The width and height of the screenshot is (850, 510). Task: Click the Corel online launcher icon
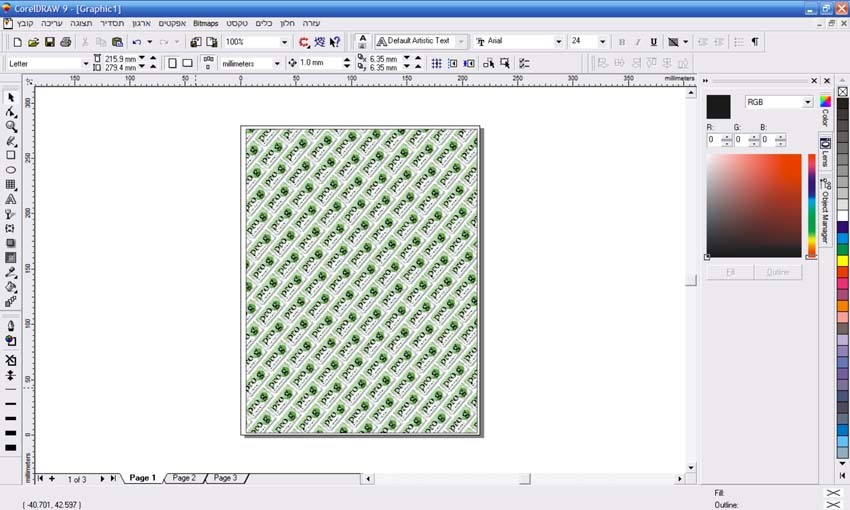pyautogui.click(x=304, y=42)
